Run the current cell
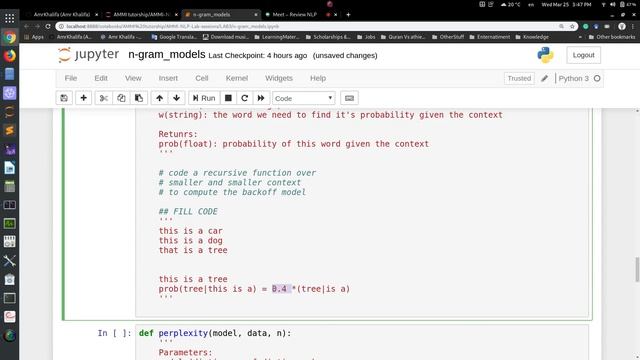This screenshot has height=360, width=640. pos(204,98)
